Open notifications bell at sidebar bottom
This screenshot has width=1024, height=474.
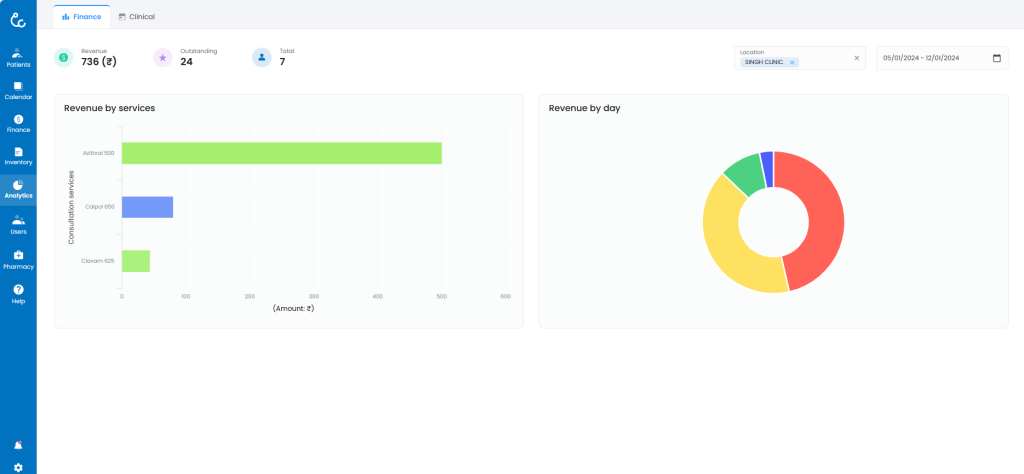[x=18, y=444]
